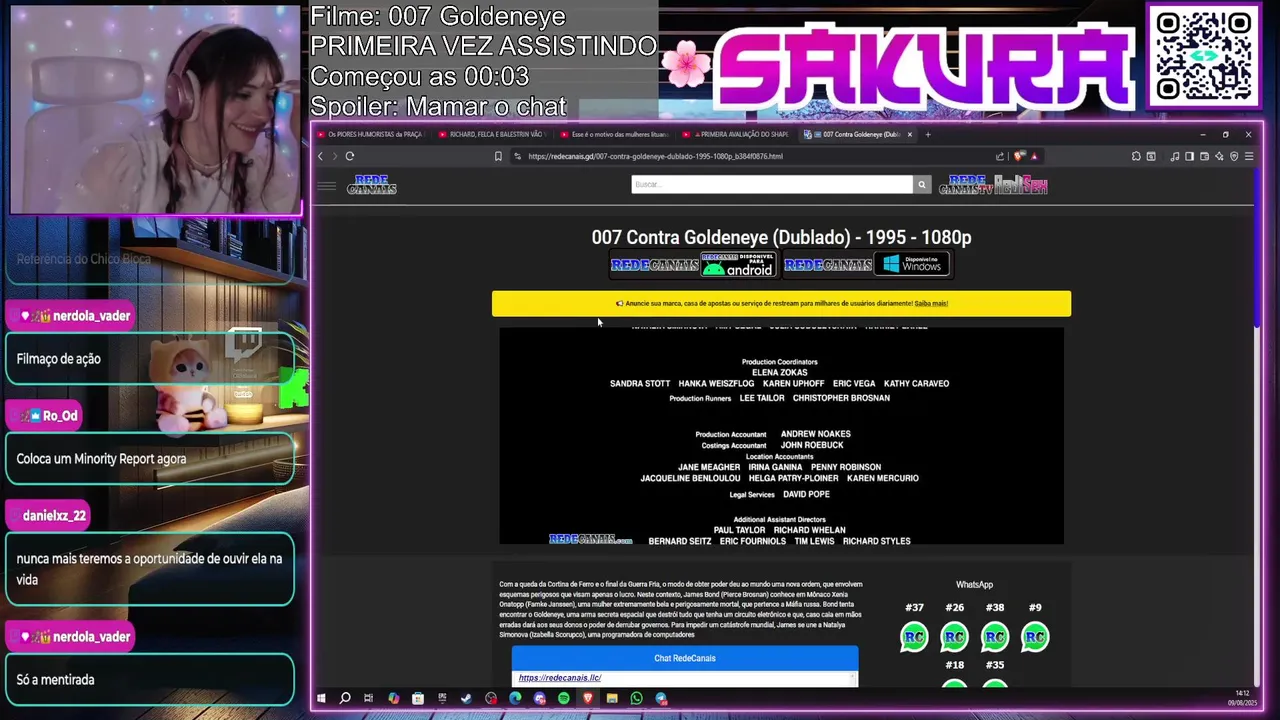Go back in the browser
1280x720 pixels.
(x=320, y=156)
